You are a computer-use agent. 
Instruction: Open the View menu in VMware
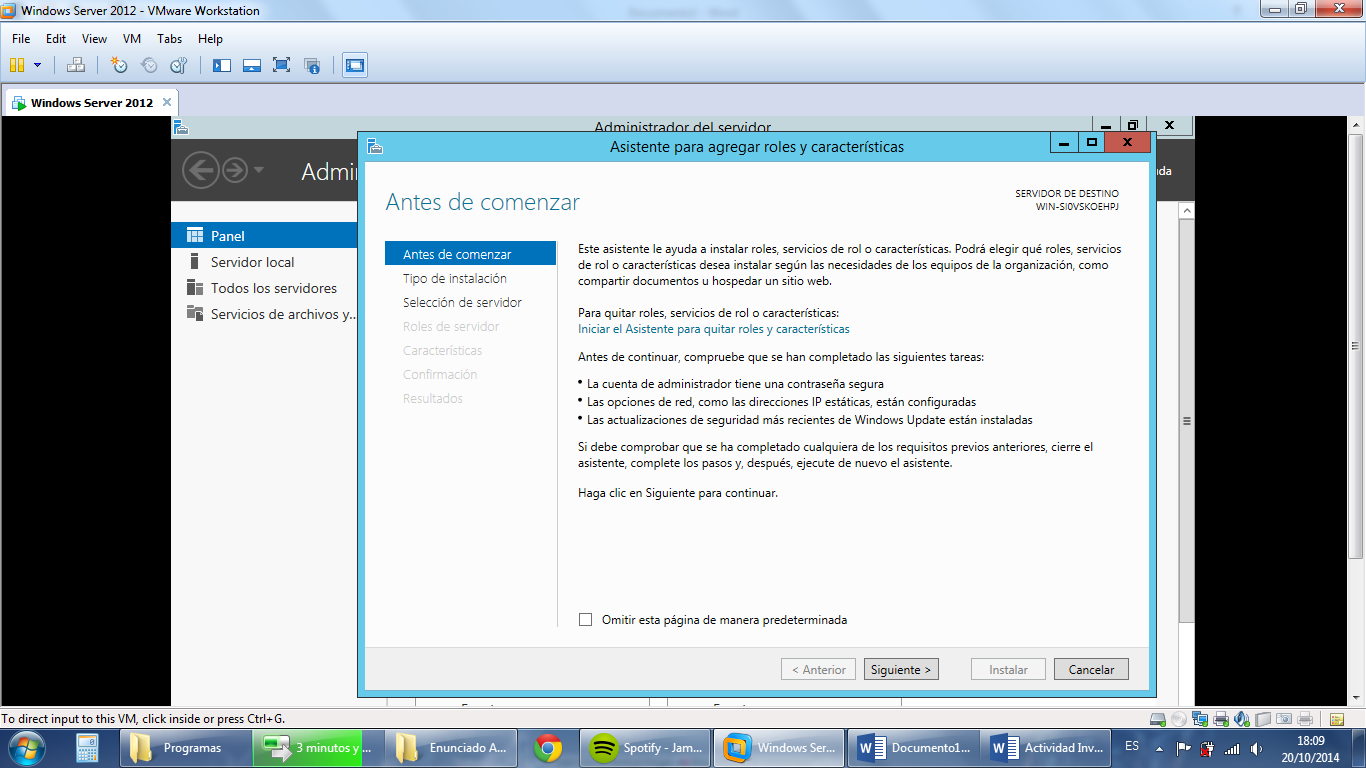pyautogui.click(x=94, y=39)
